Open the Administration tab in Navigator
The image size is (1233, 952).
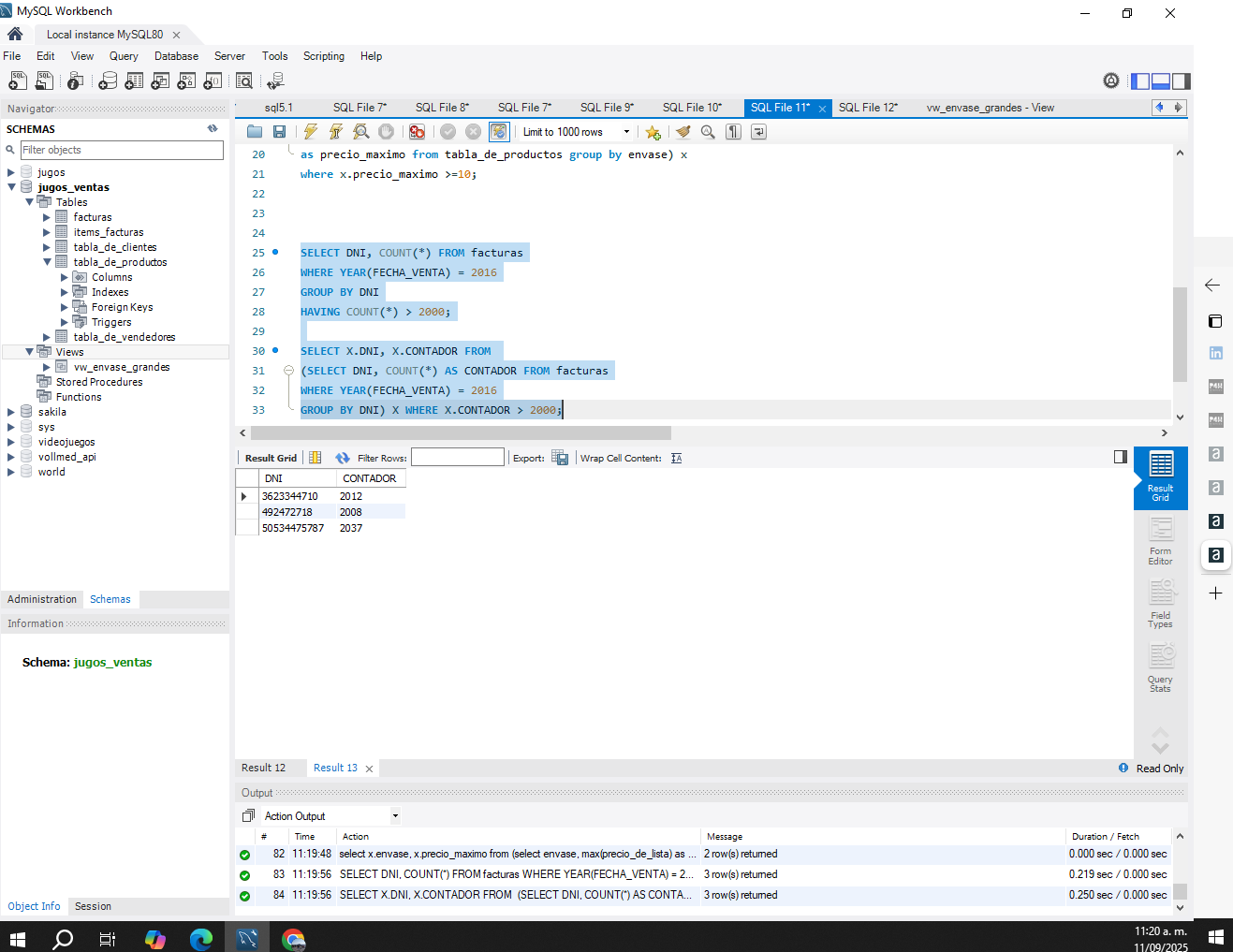tap(42, 599)
